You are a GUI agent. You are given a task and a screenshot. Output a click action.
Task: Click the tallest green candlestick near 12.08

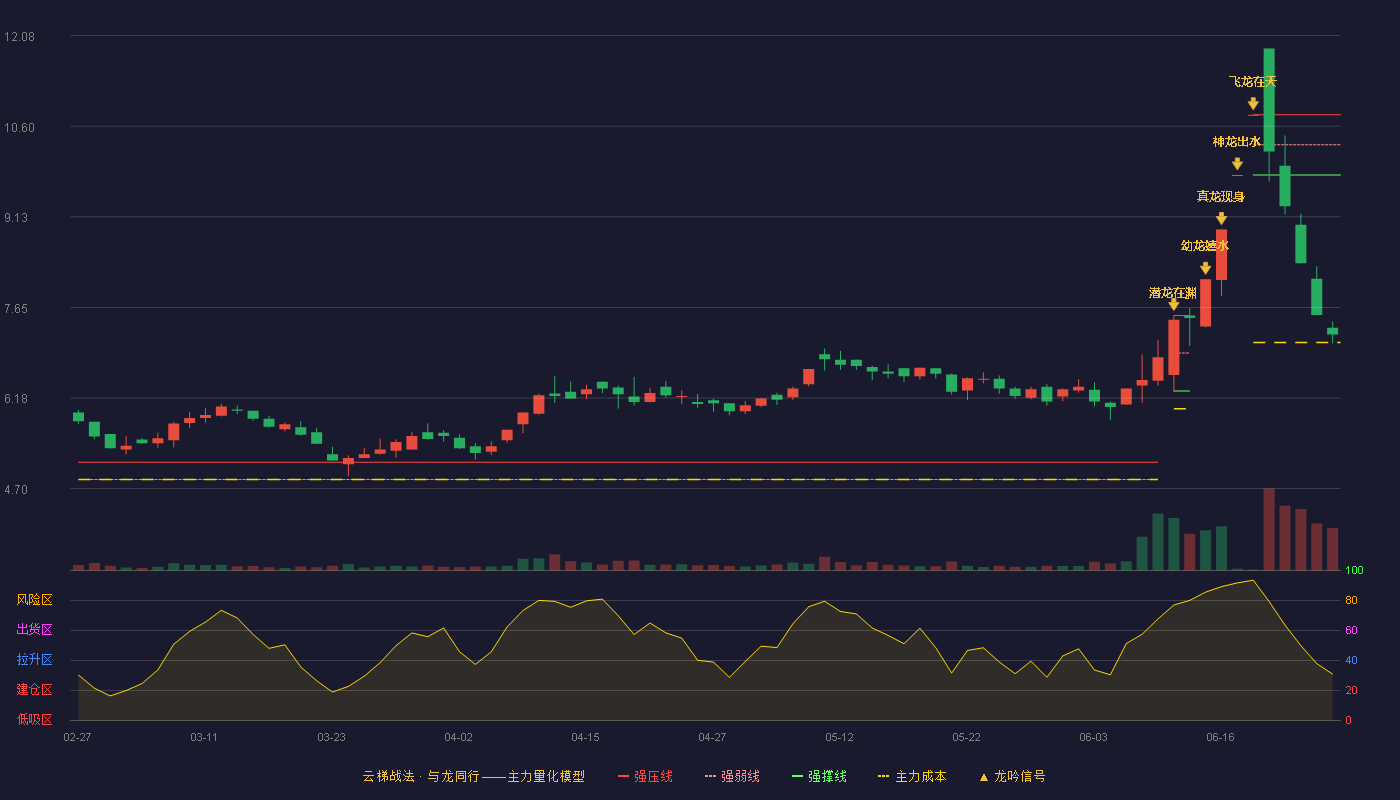(1269, 100)
